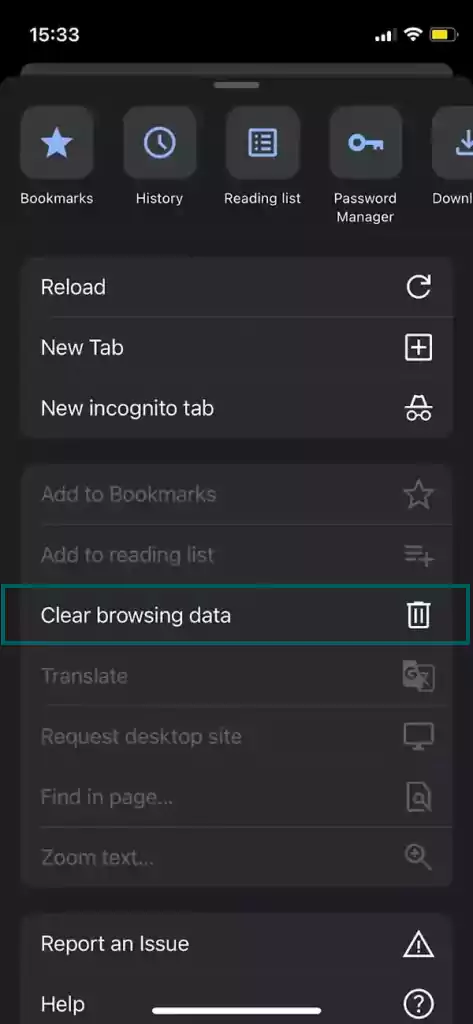Open History clock icon

point(159,142)
